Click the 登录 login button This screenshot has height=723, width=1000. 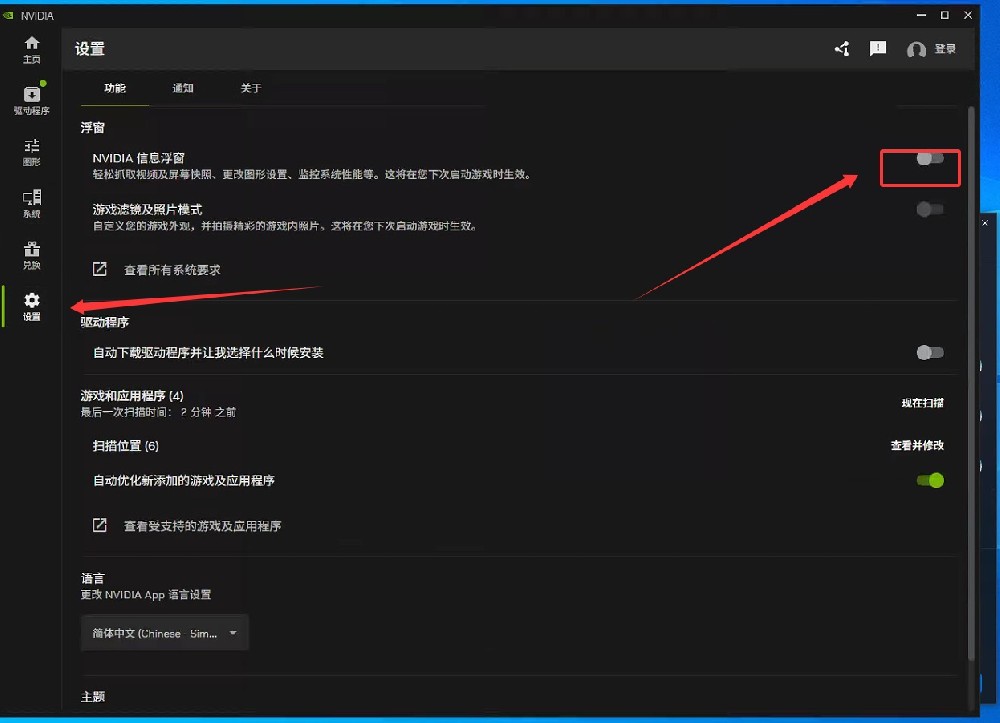click(x=945, y=49)
